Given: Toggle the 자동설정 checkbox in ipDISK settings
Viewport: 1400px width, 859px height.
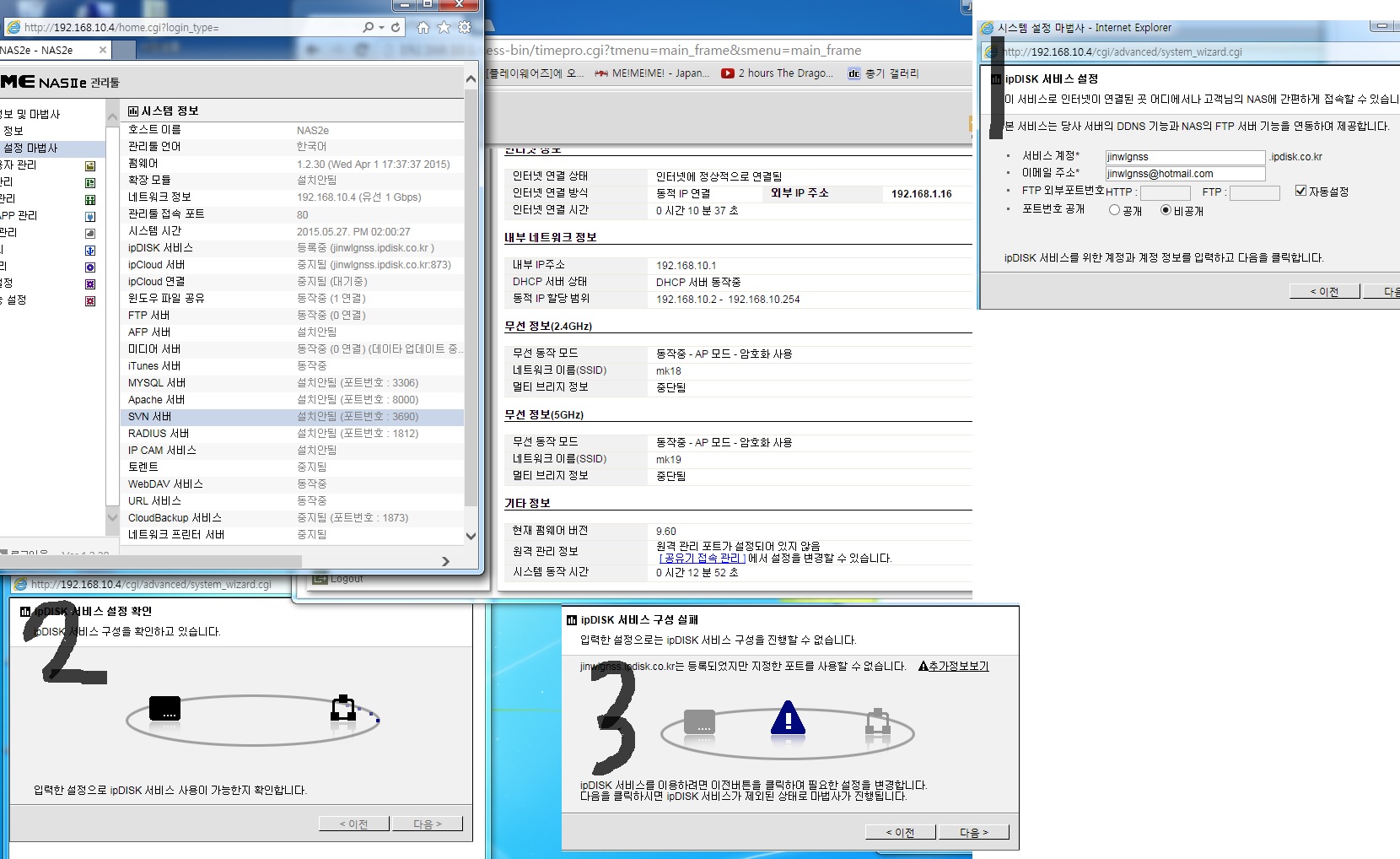Looking at the screenshot, I should [1300, 191].
